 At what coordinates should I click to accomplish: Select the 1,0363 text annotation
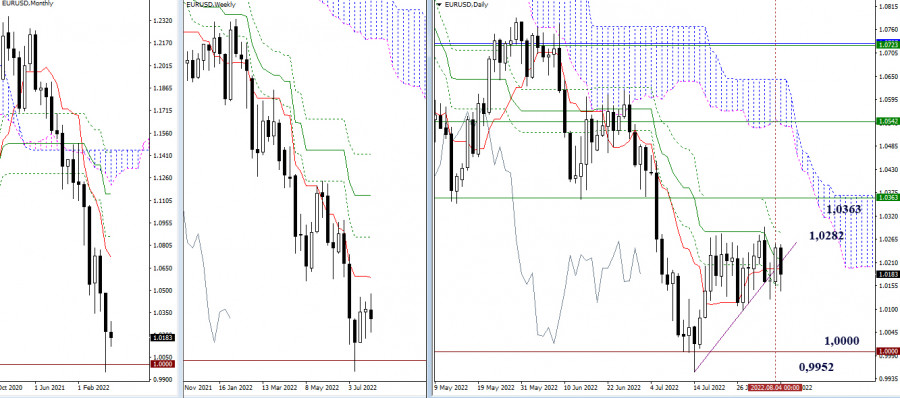pyautogui.click(x=844, y=210)
